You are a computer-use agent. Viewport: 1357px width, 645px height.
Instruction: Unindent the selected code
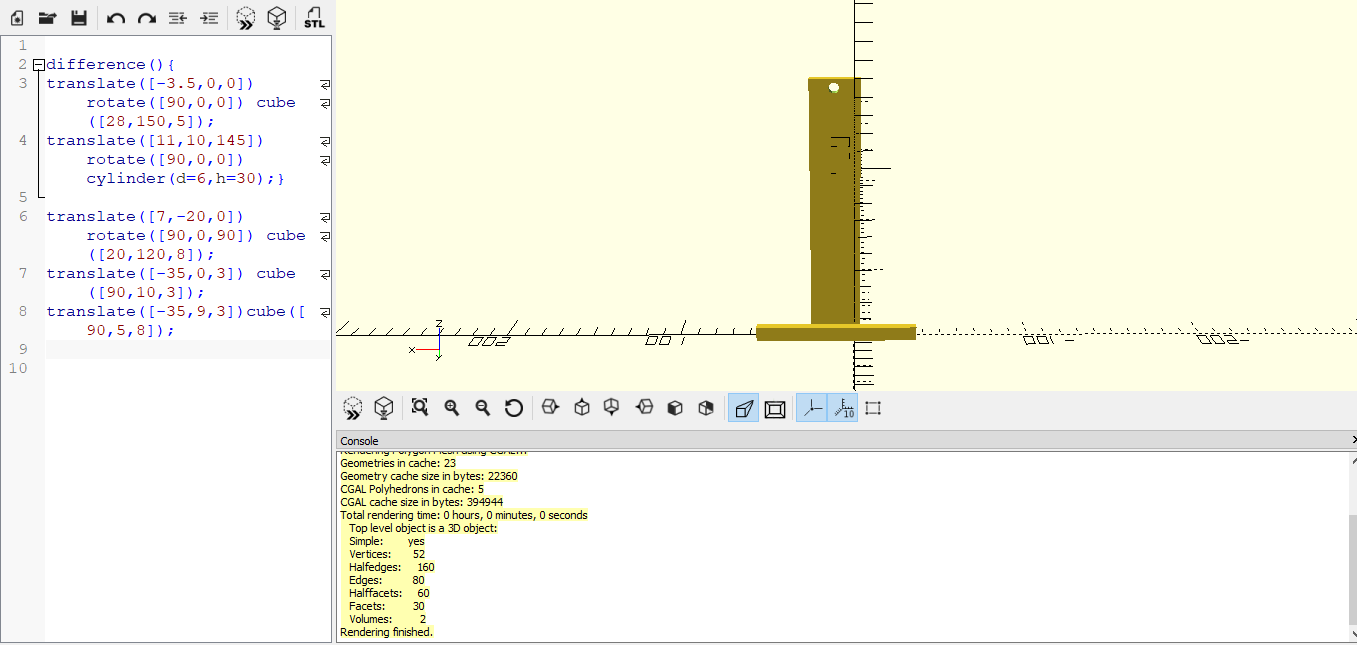[178, 18]
